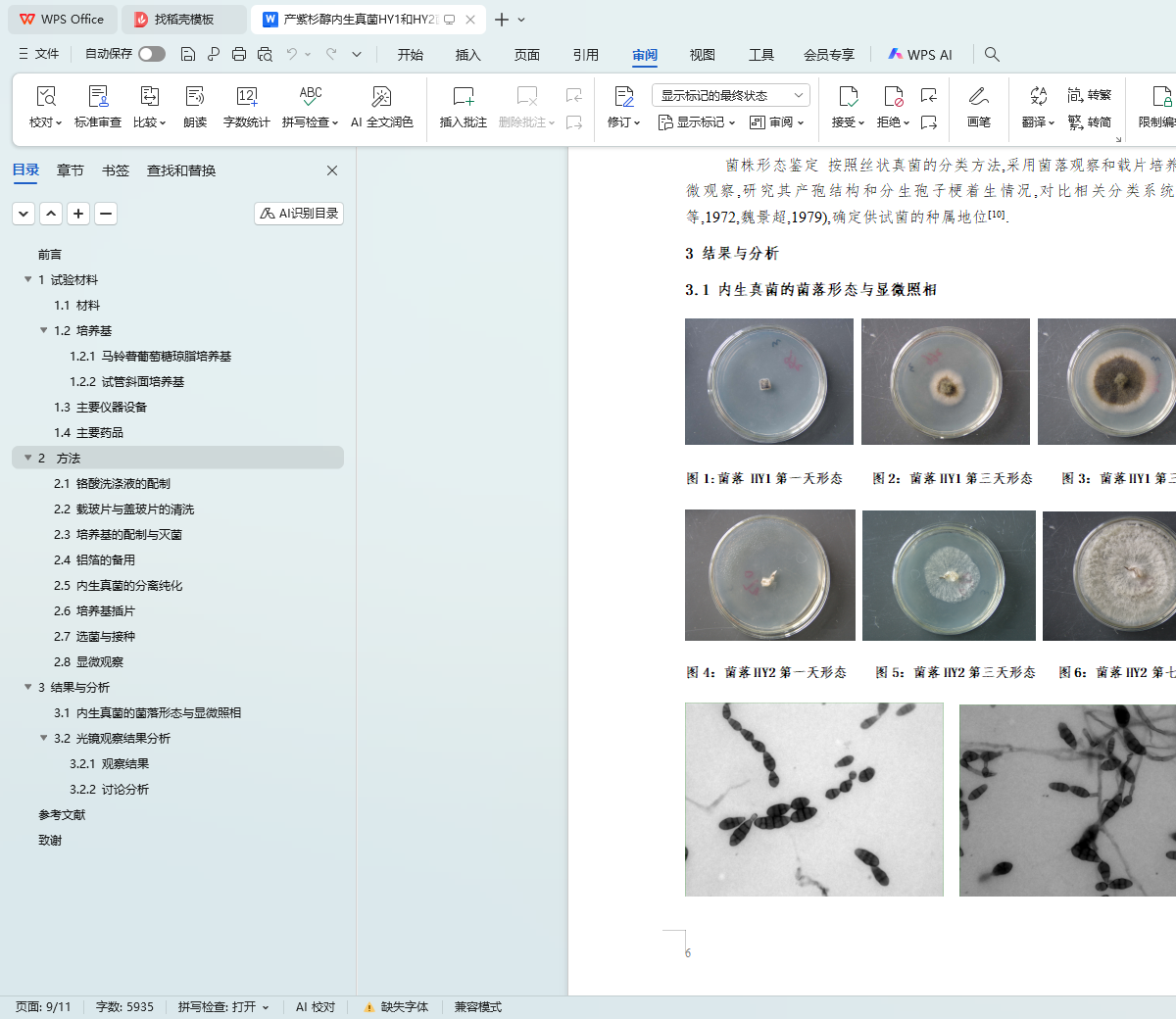Image resolution: width=1176 pixels, height=1019 pixels.
Task: Open the 拼写检查: 打开 status dropdown
Action: coord(223,1006)
